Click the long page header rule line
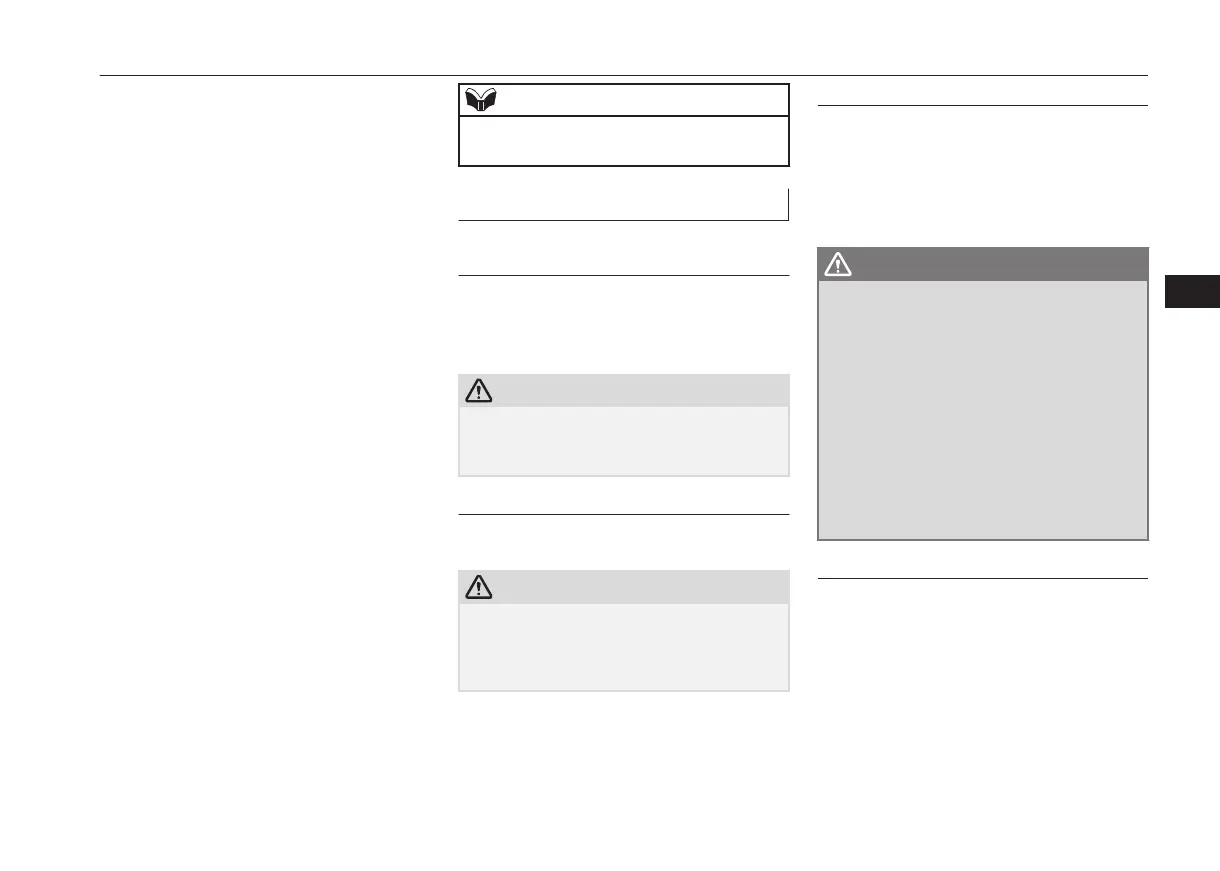This screenshot has height=871, width=1220. 623,76
